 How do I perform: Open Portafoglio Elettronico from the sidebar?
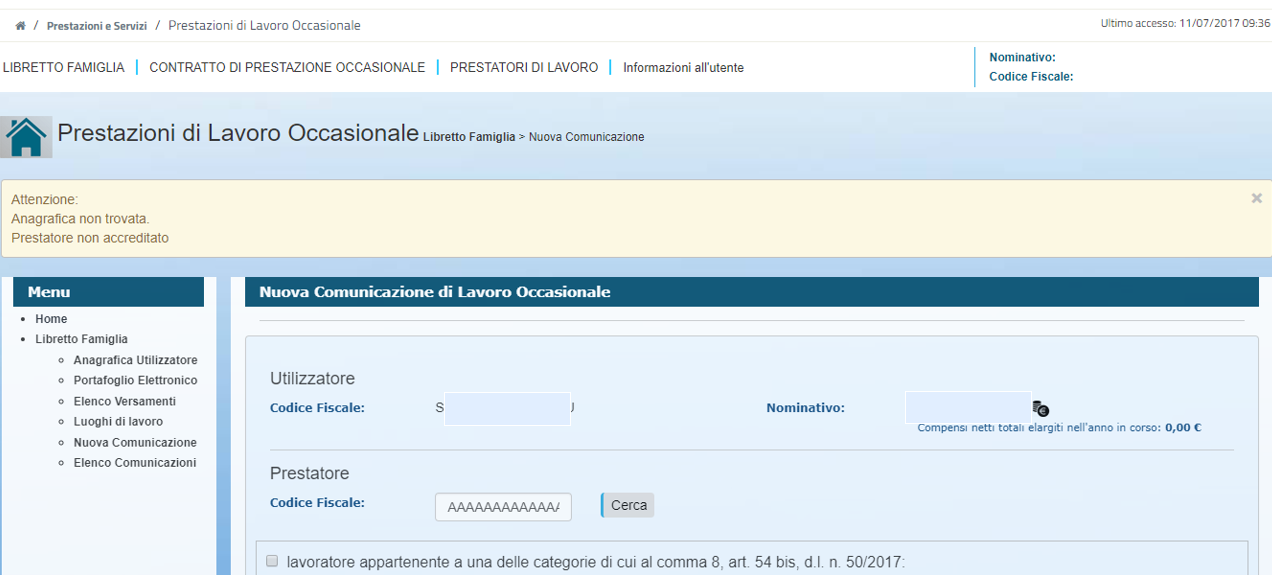(135, 381)
